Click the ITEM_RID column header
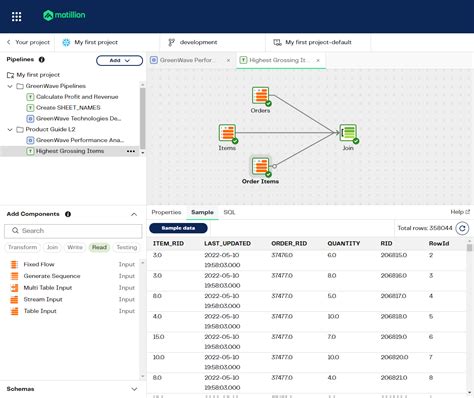This screenshot has width=474, height=398. coord(168,244)
